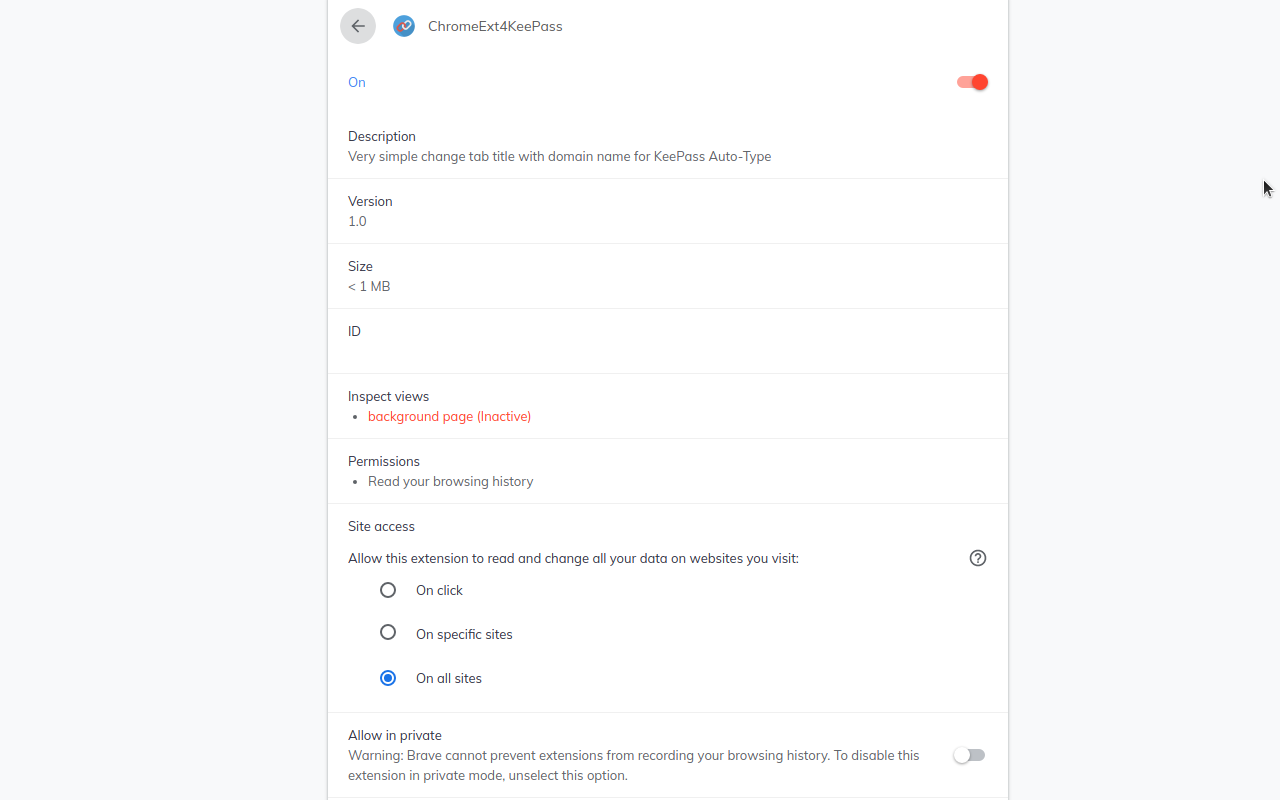The height and width of the screenshot is (800, 1280).
Task: Click the Size field showing less than 1 MB
Action: point(369,286)
